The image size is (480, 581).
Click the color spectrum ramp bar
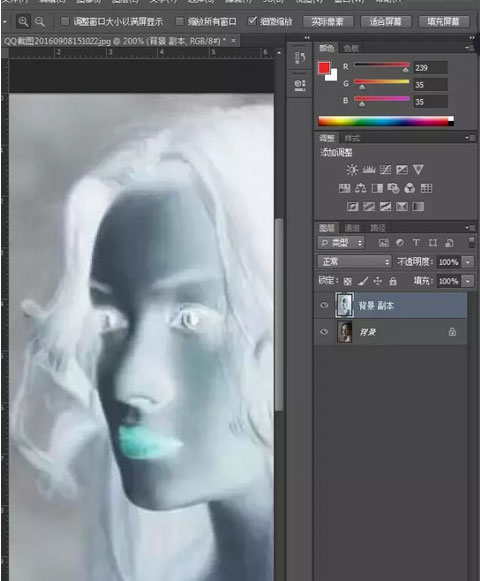pyautogui.click(x=386, y=121)
